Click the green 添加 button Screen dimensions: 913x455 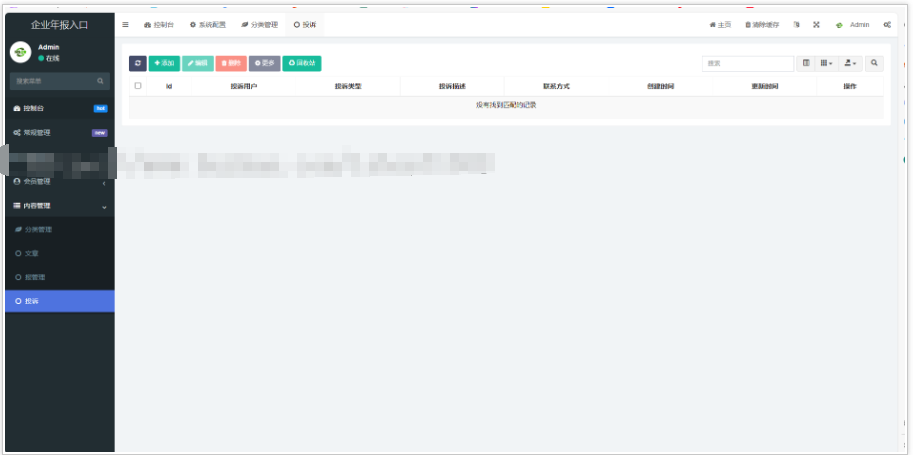[164, 63]
